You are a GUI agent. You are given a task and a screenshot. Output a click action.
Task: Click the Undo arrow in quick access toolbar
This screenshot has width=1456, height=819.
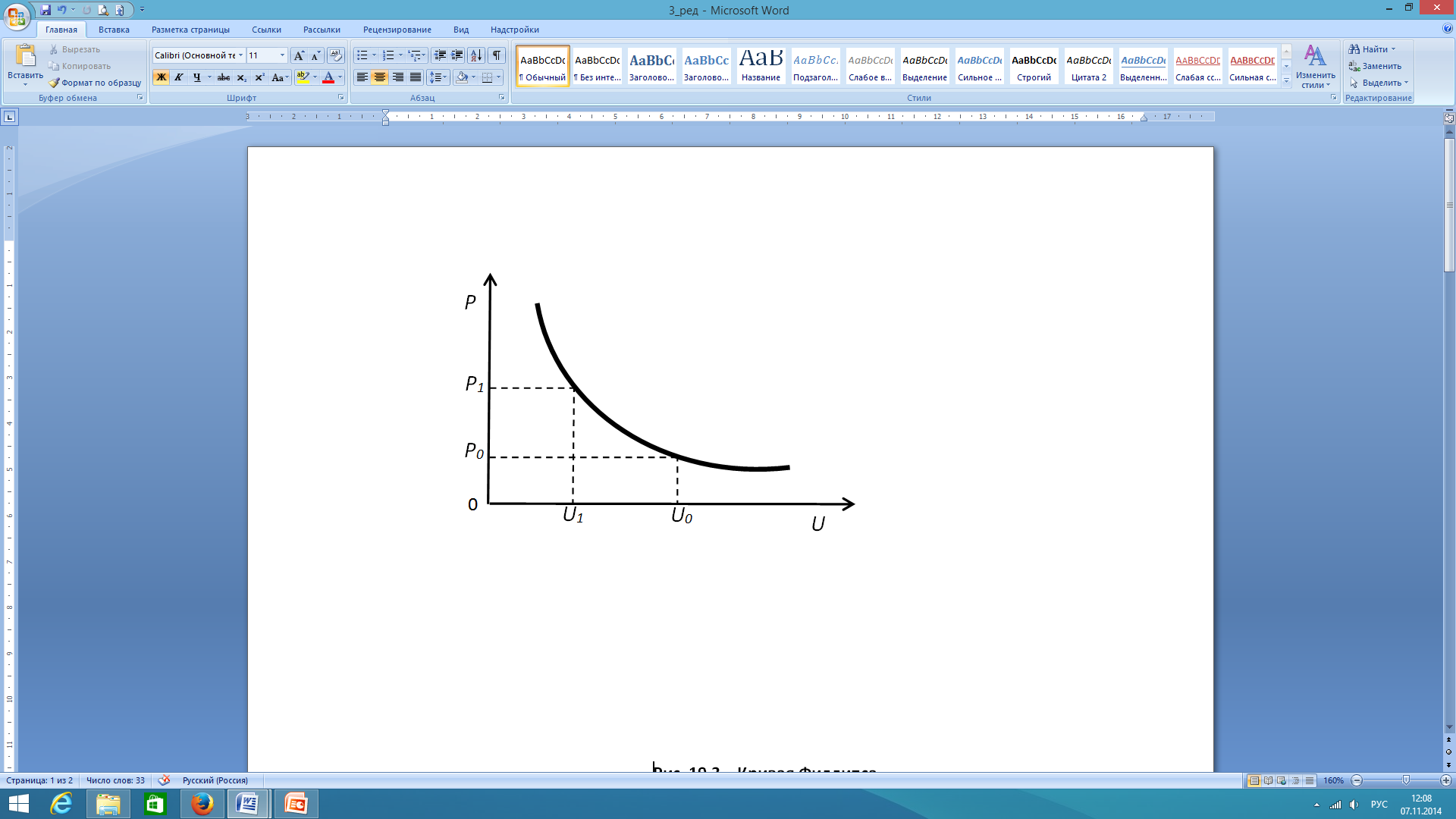pyautogui.click(x=61, y=10)
